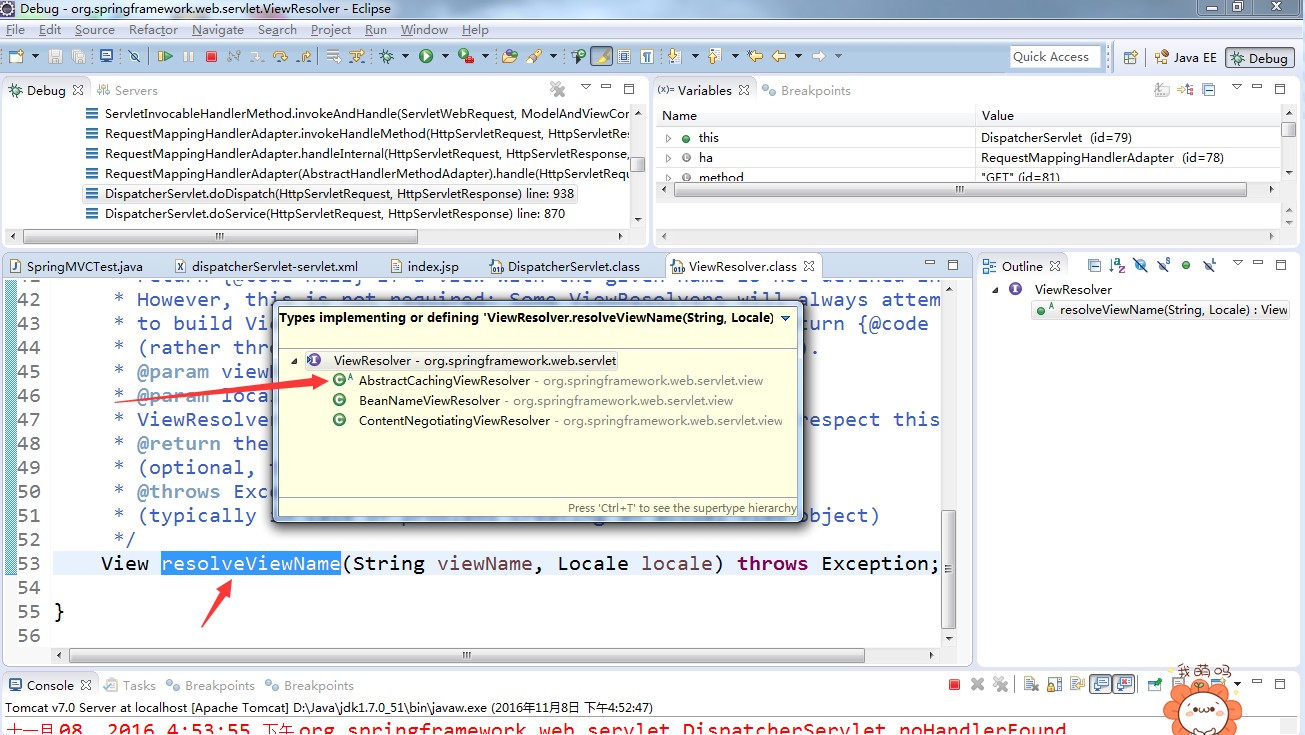This screenshot has width=1305, height=735.
Task: Open the Navigate menu
Action: coord(218,30)
